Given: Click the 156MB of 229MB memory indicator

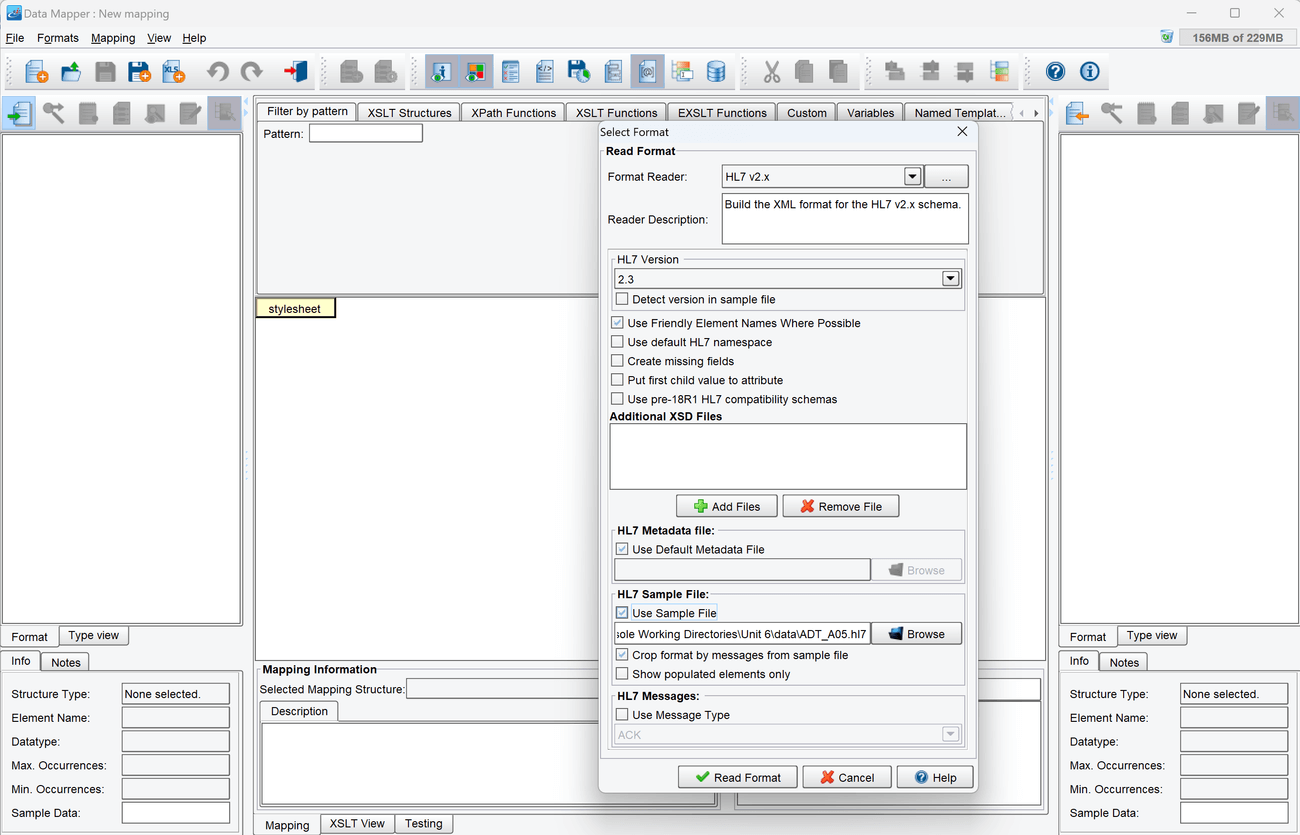Looking at the screenshot, I should 1238,36.
